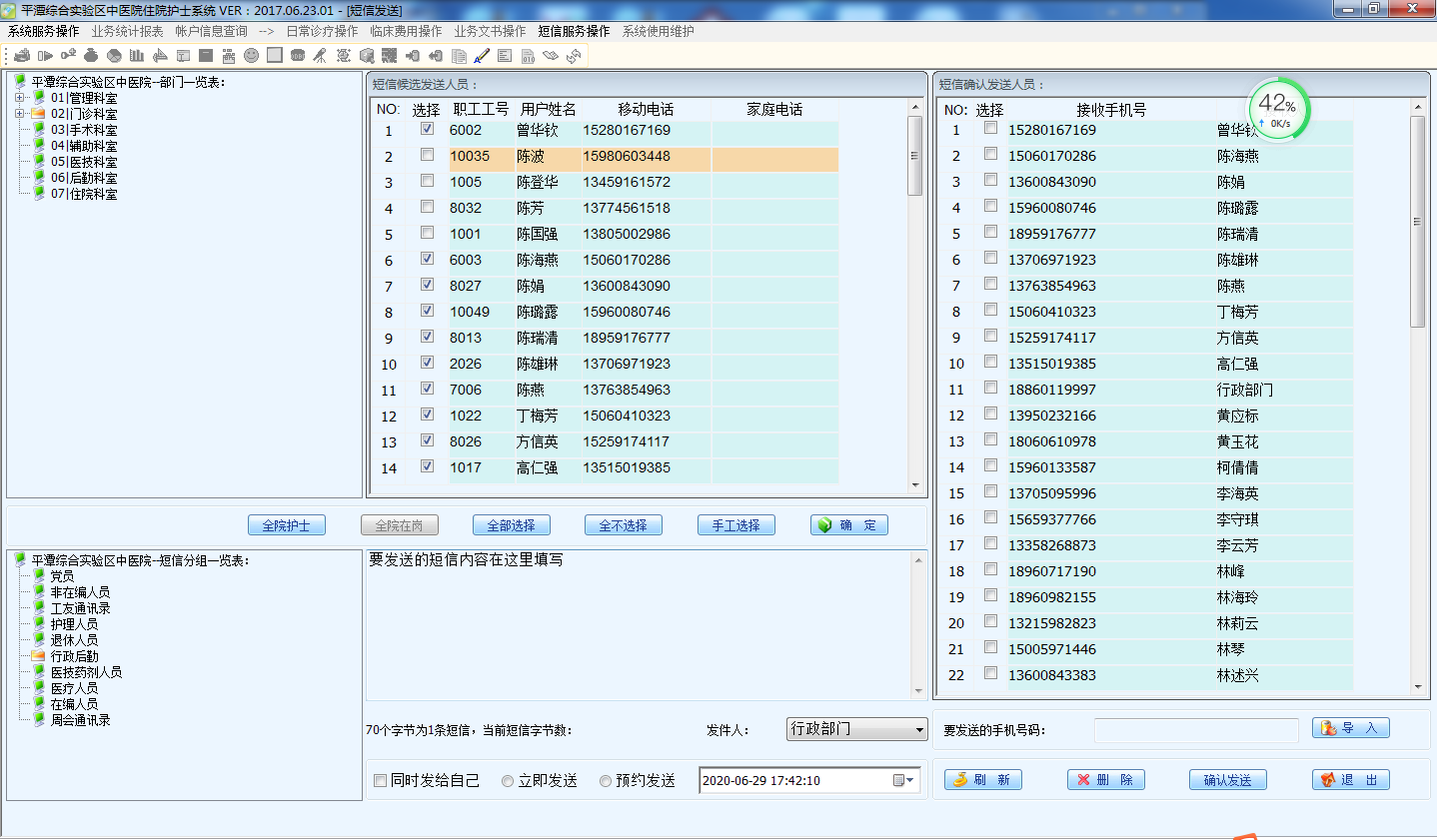This screenshot has width=1437, height=840.
Task: Select the money bag toolbar icon
Action: tap(91, 56)
